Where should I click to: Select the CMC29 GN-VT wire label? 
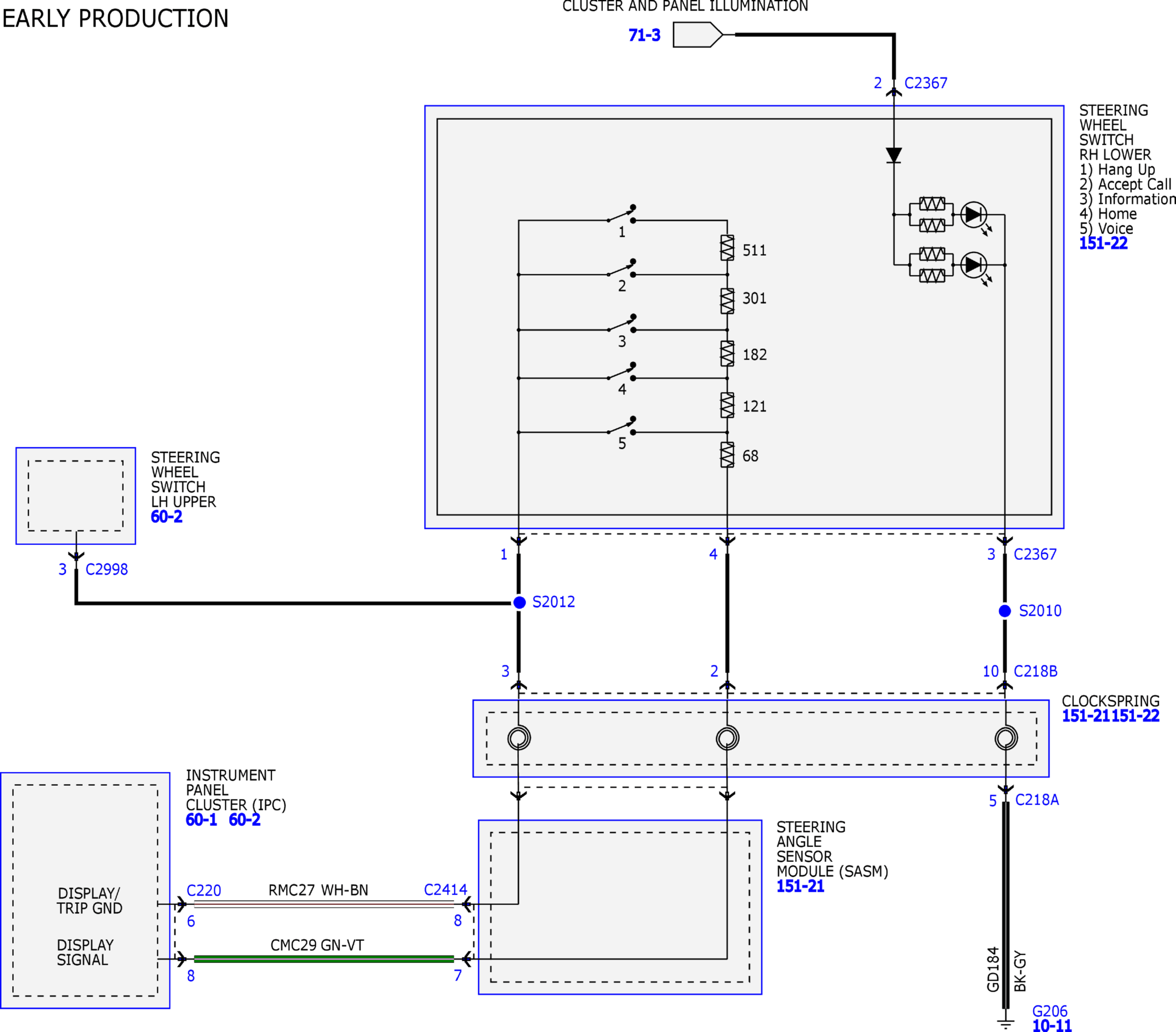[317, 945]
